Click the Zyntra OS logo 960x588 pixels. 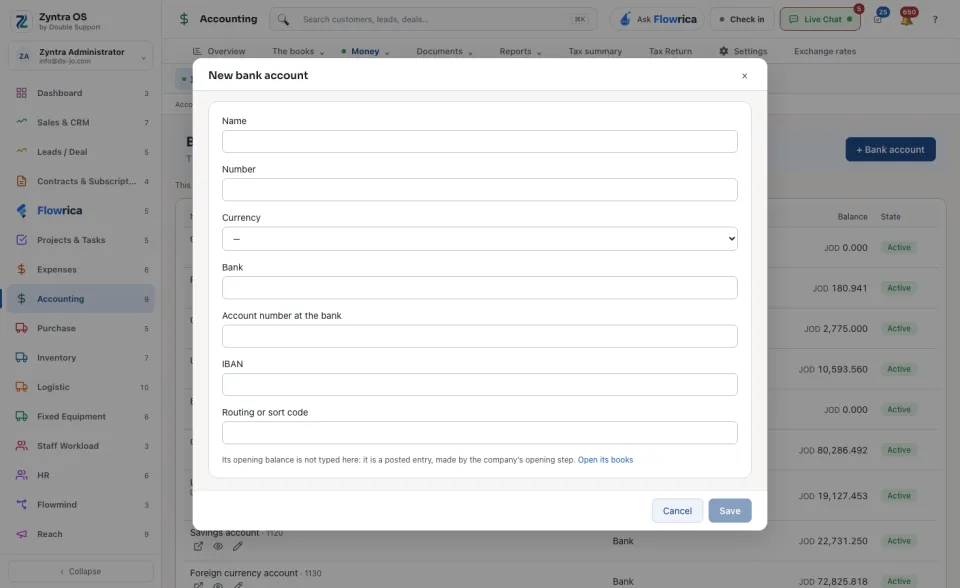tap(21, 21)
